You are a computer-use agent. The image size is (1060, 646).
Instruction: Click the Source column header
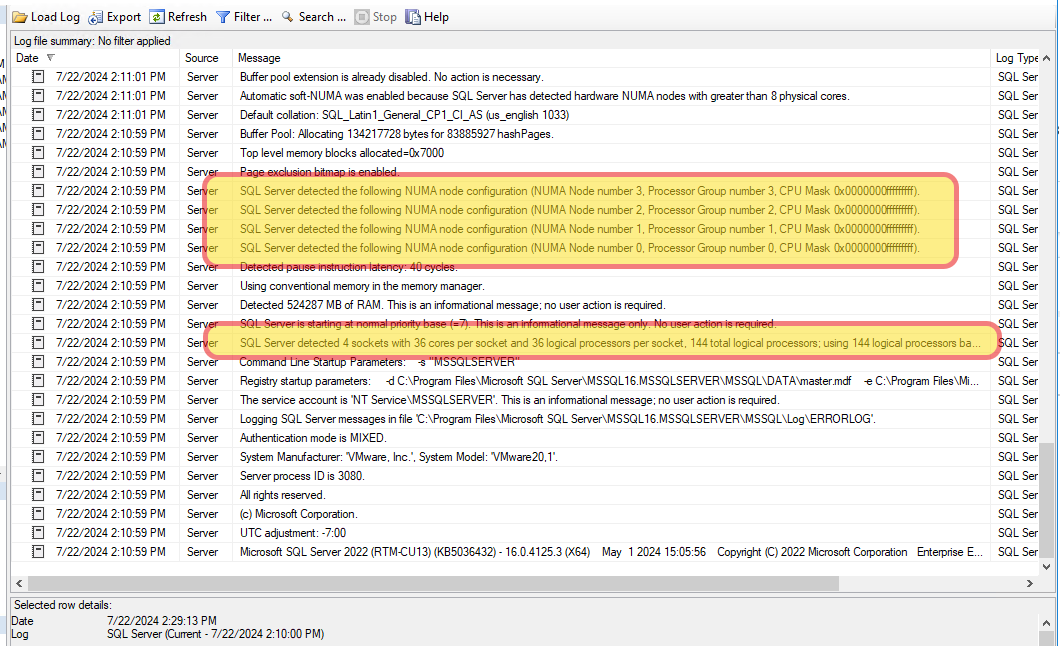201,57
